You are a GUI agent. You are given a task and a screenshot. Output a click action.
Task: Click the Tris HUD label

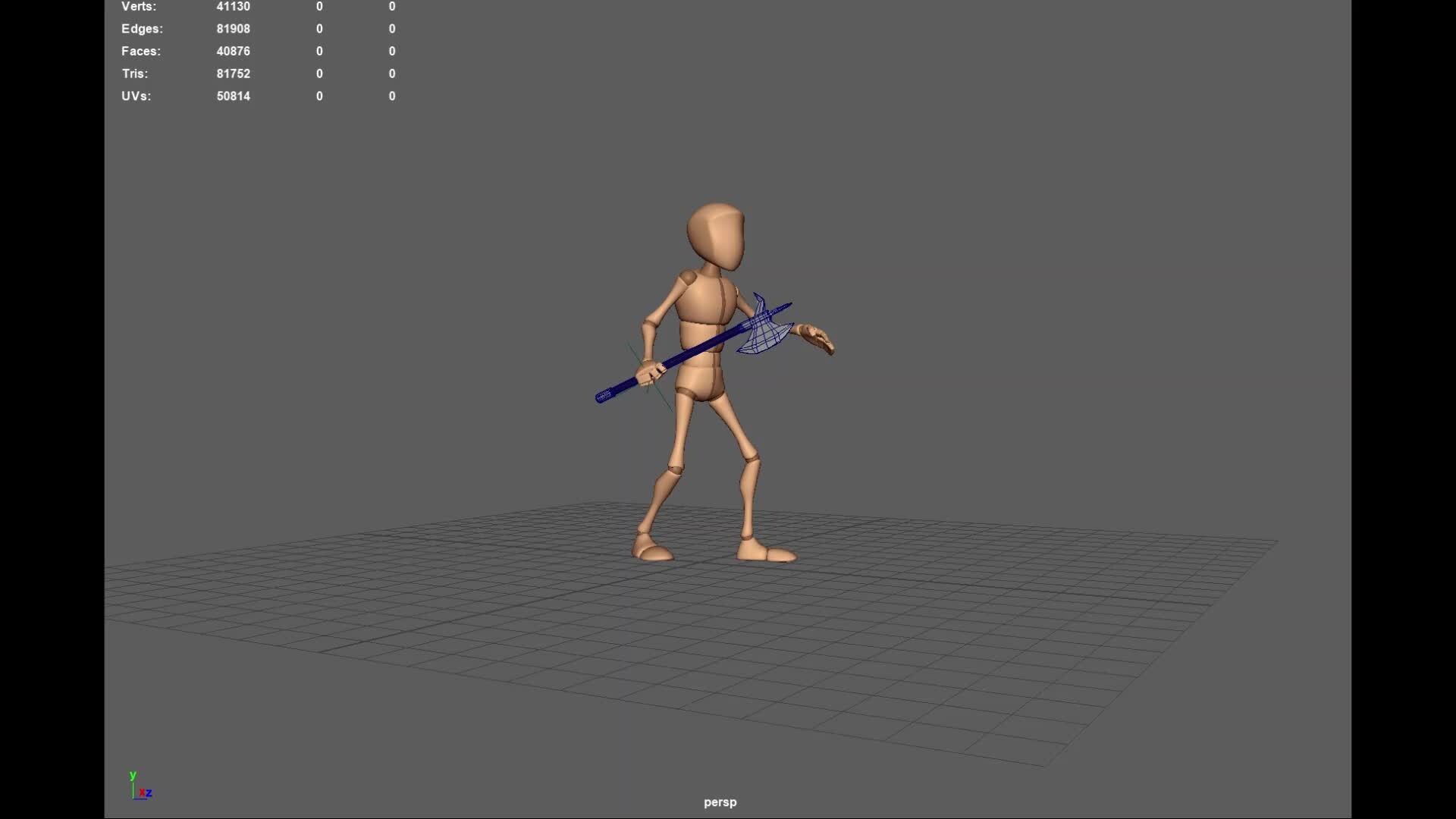coord(135,74)
